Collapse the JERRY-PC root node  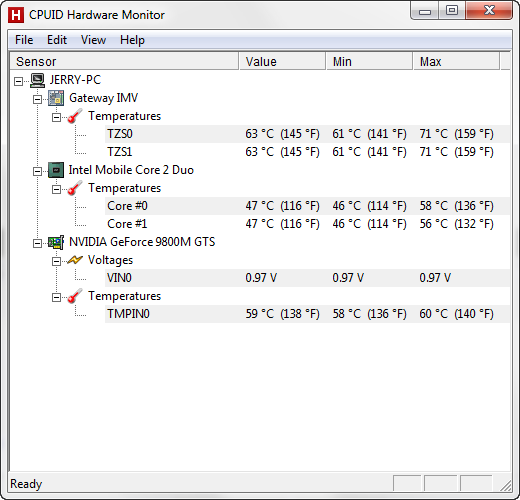click(19, 81)
